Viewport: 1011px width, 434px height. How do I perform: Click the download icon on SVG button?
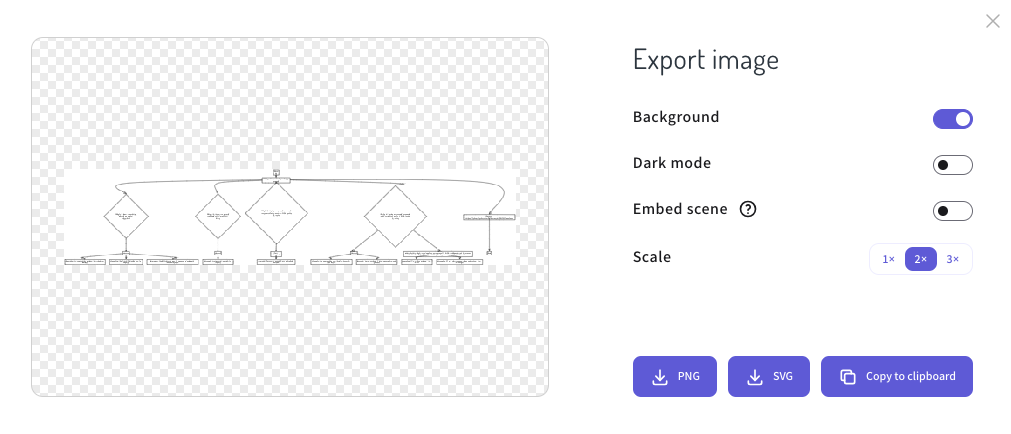click(754, 377)
